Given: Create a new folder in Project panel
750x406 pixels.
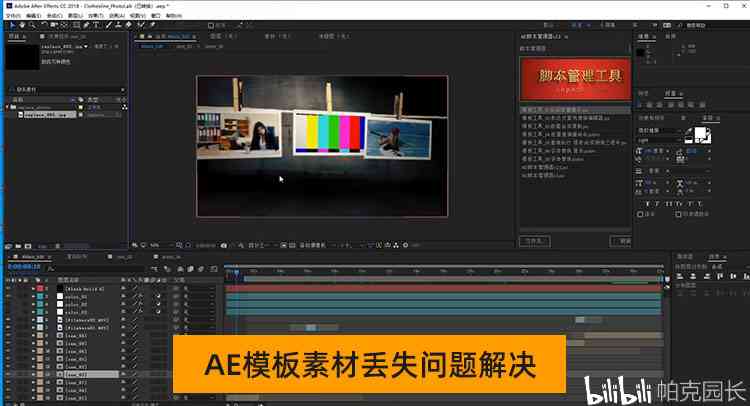Looking at the screenshot, I should pos(18,246).
